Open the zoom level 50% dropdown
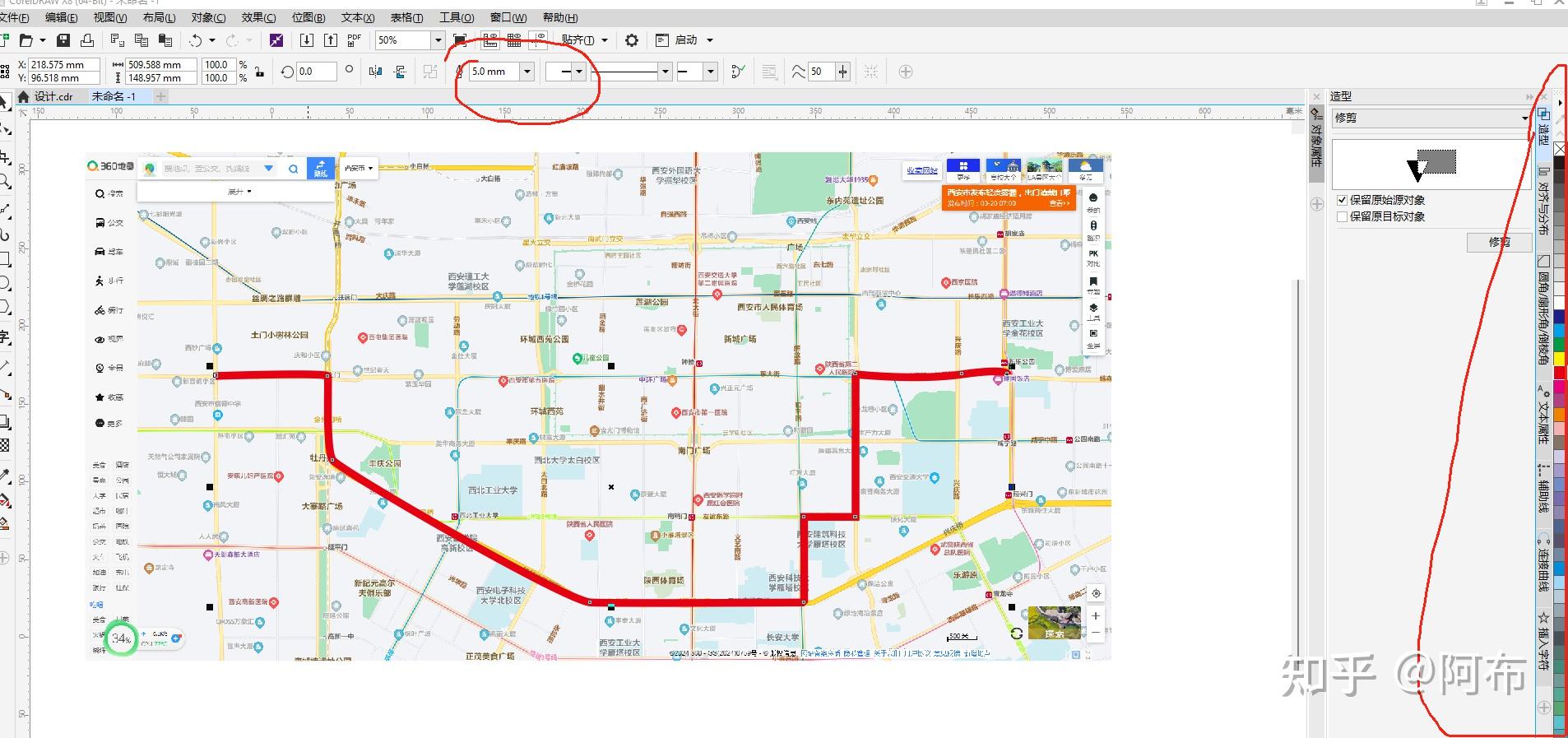 click(x=438, y=40)
